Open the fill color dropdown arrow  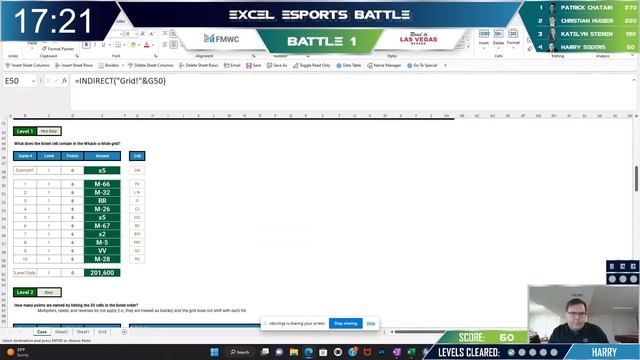tap(140, 45)
